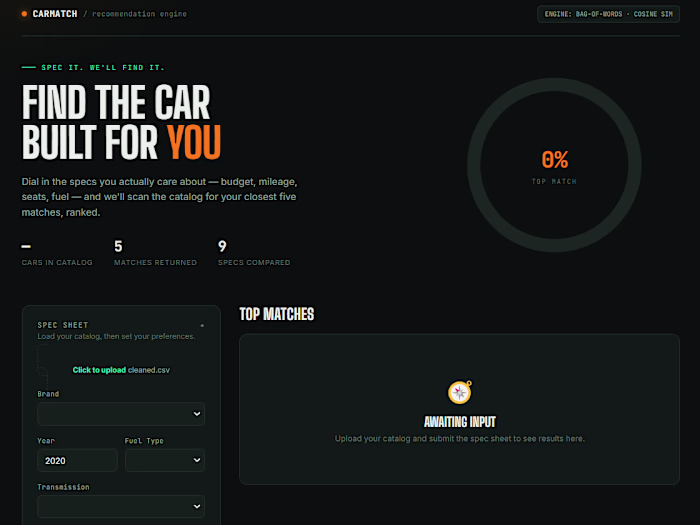
Task: Click the CARMATCH brand name
Action: pos(55,14)
